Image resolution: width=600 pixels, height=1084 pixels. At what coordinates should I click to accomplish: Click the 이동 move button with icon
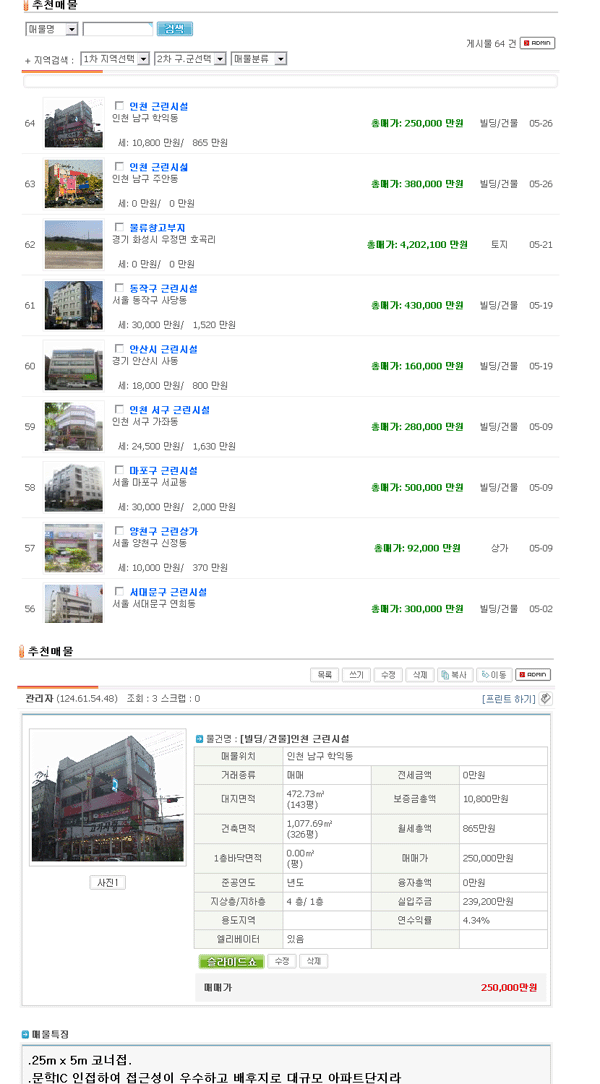point(494,675)
